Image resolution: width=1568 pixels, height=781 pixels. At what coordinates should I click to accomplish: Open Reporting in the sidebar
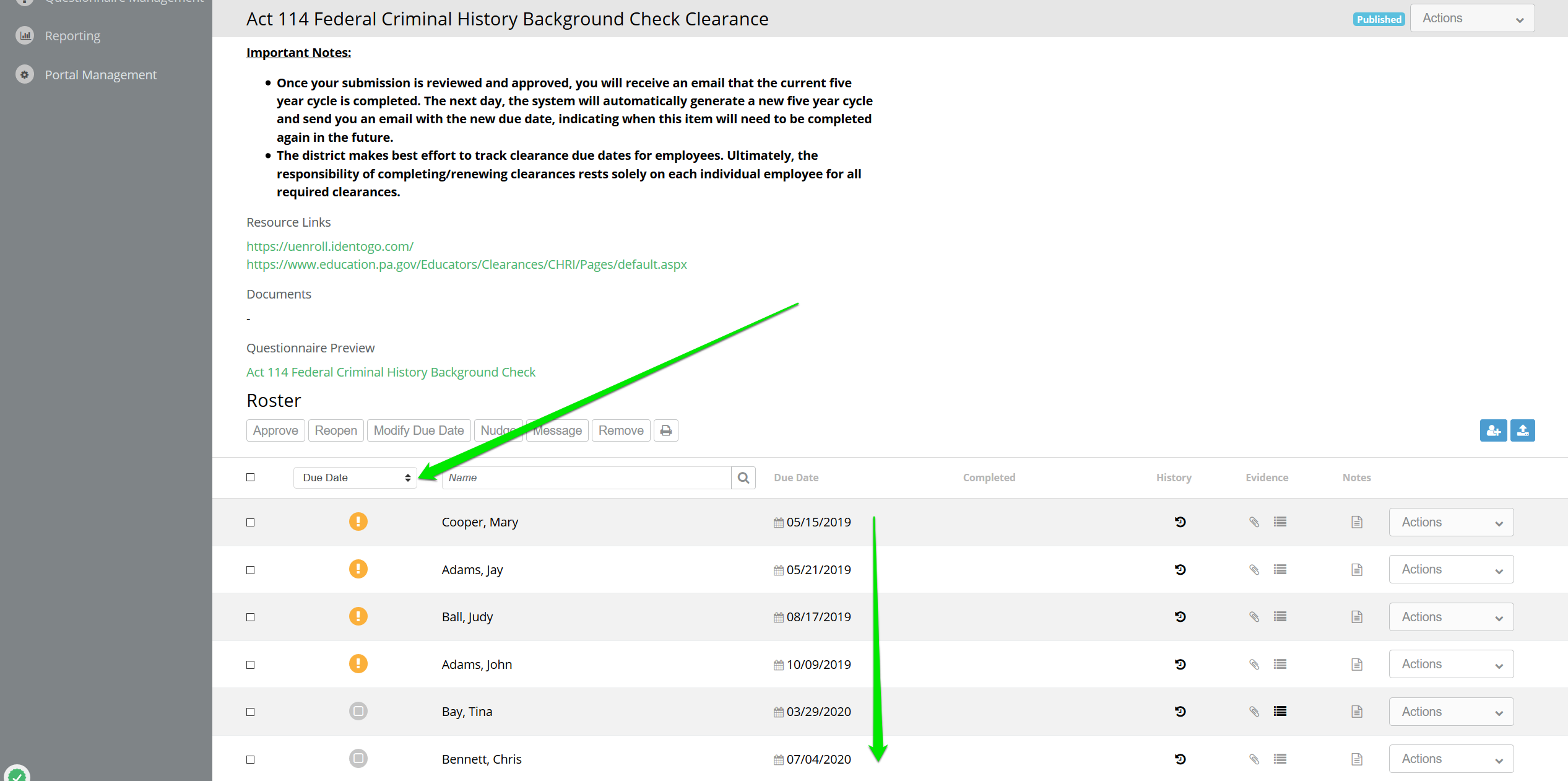tap(72, 36)
